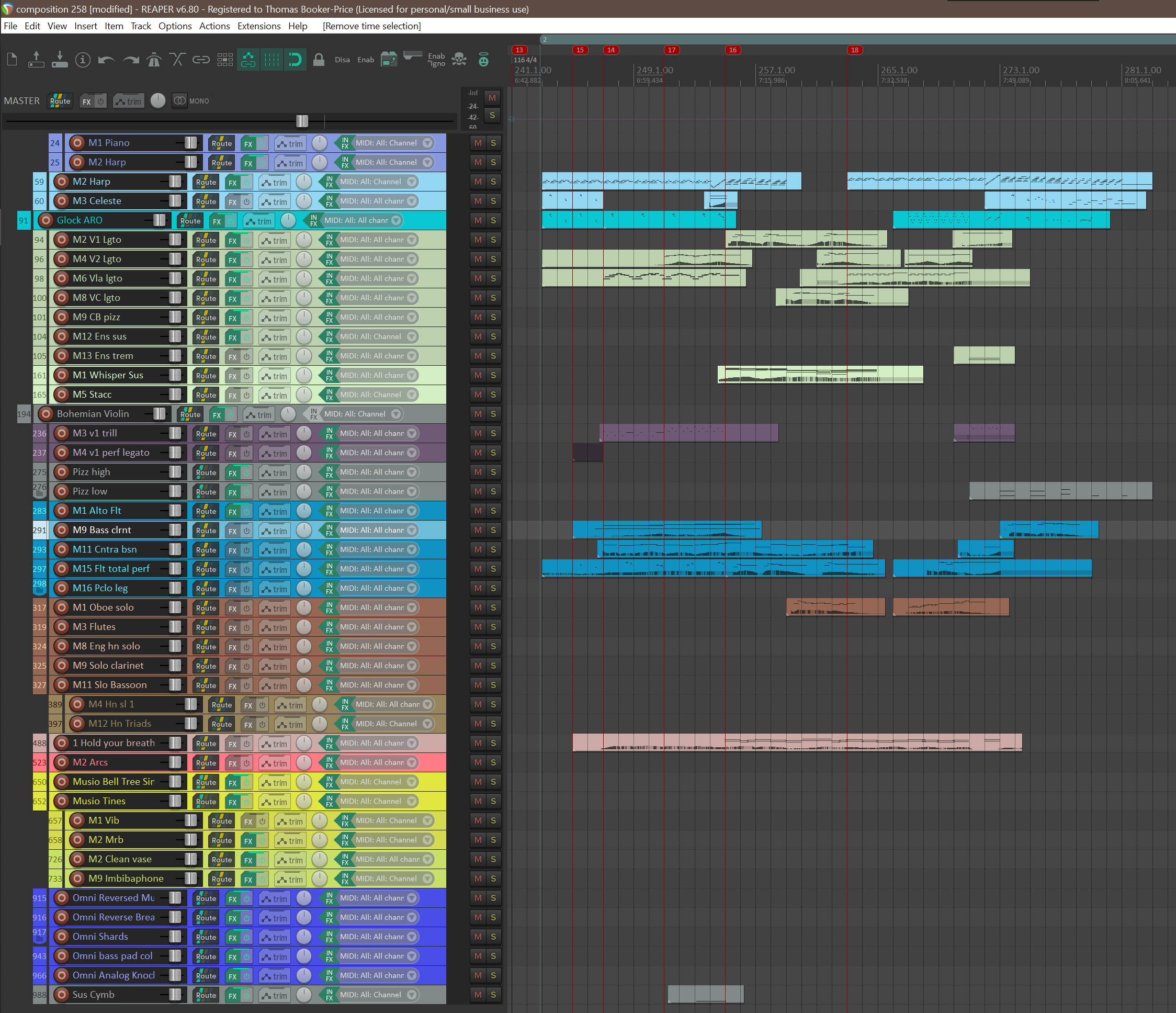The width and height of the screenshot is (1176, 1013).
Task: Toggle the metronome icon
Action: (x=154, y=60)
